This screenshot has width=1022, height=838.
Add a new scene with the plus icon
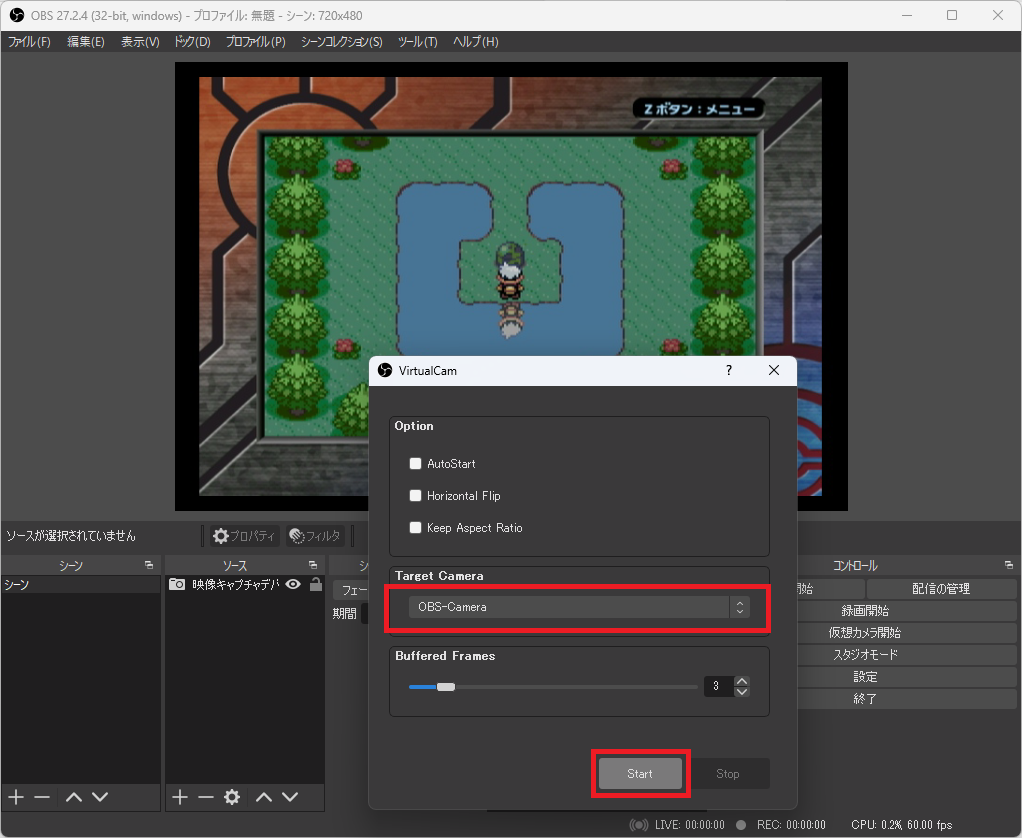(x=15, y=797)
